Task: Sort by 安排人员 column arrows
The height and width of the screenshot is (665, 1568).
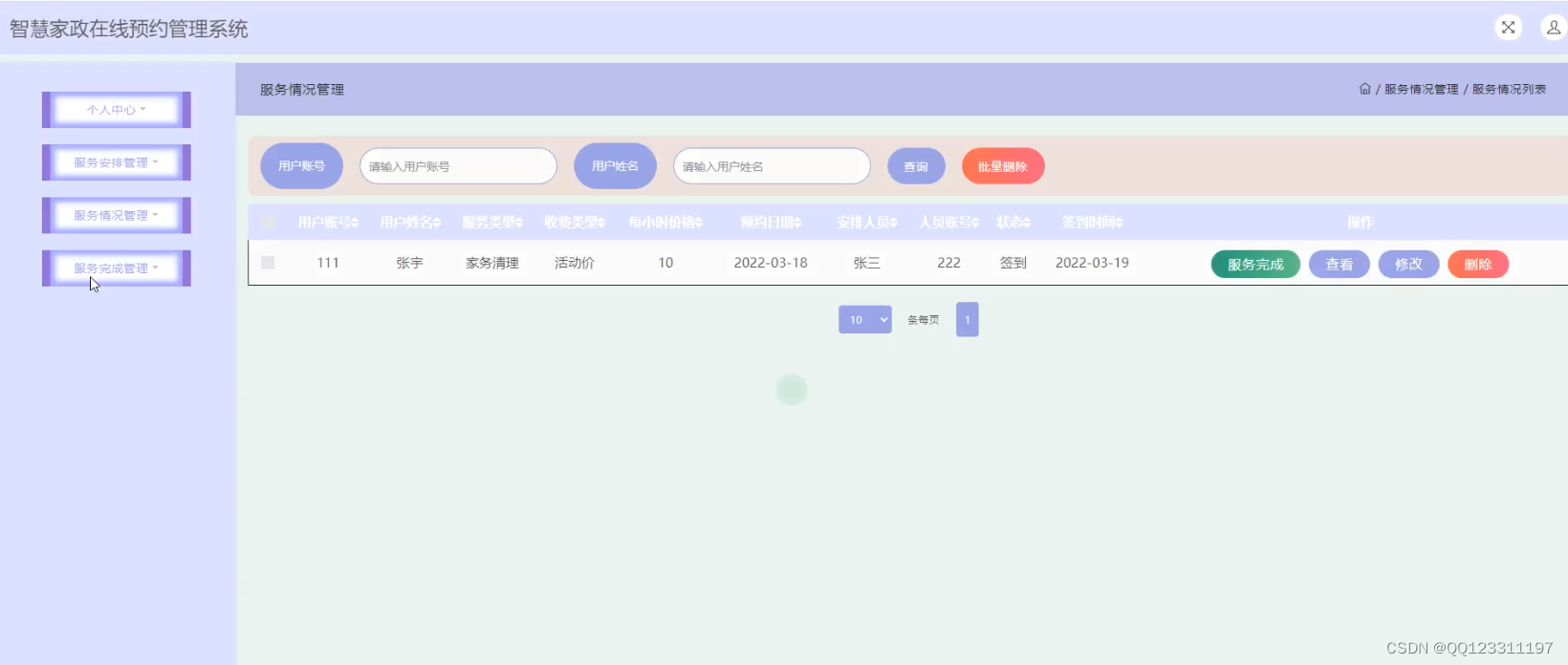Action: 894,223
